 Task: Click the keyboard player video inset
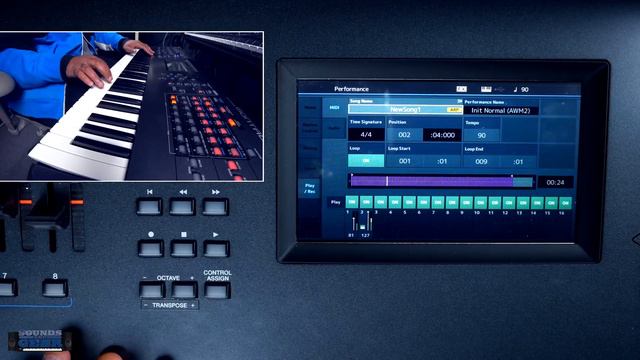[131, 106]
